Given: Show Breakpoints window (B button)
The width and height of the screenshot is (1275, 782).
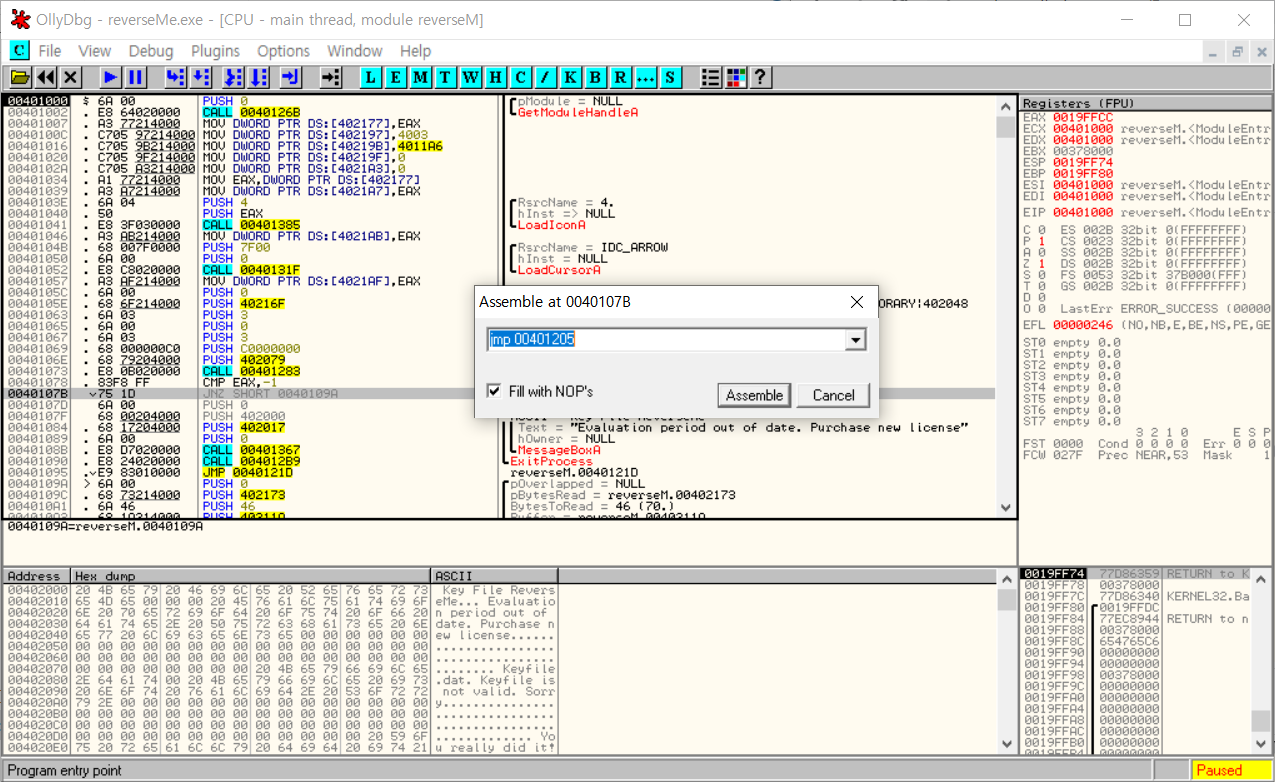Looking at the screenshot, I should (x=596, y=77).
